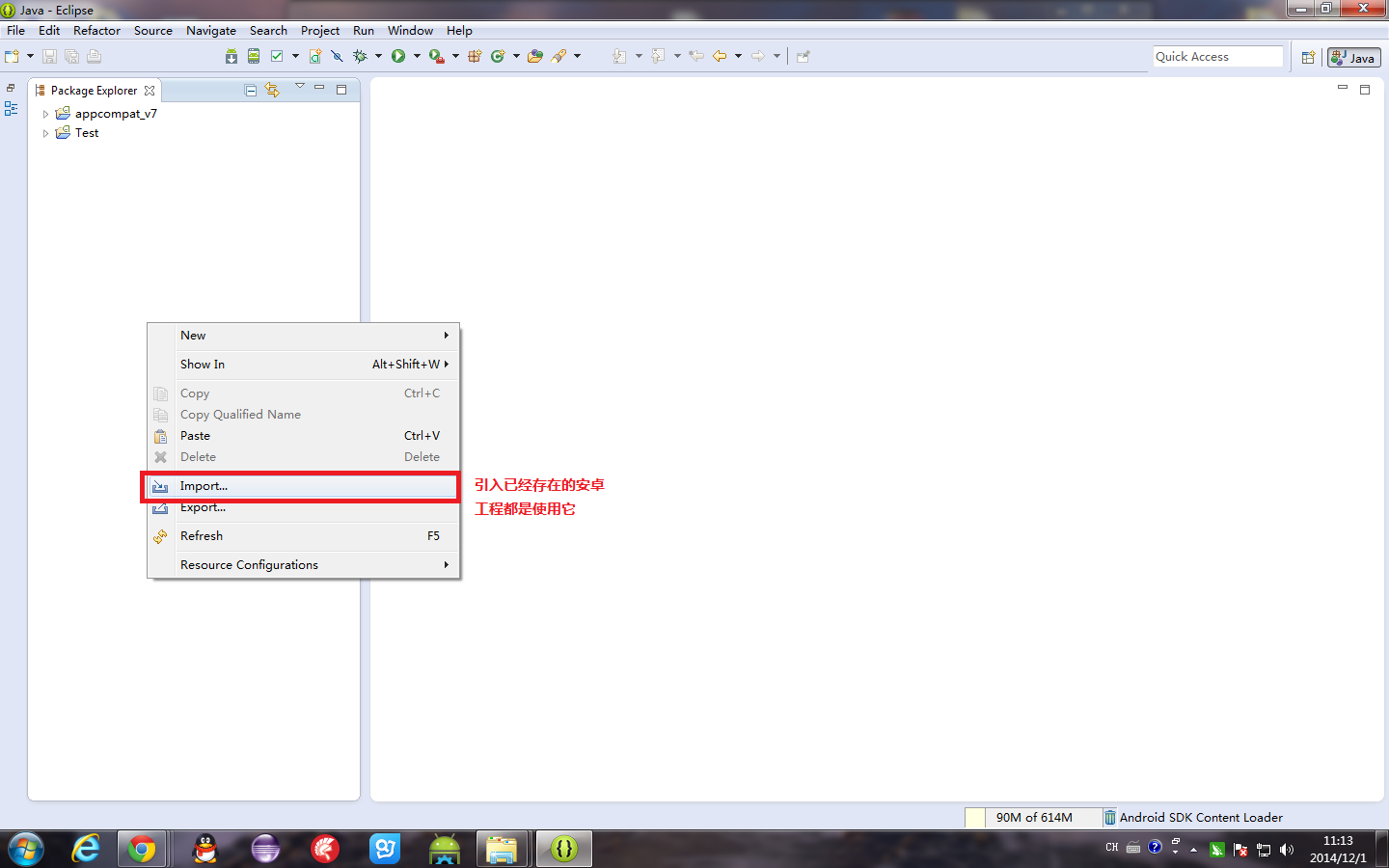Click the Package Explorer tab
The width and height of the screenshot is (1389, 868).
(95, 91)
